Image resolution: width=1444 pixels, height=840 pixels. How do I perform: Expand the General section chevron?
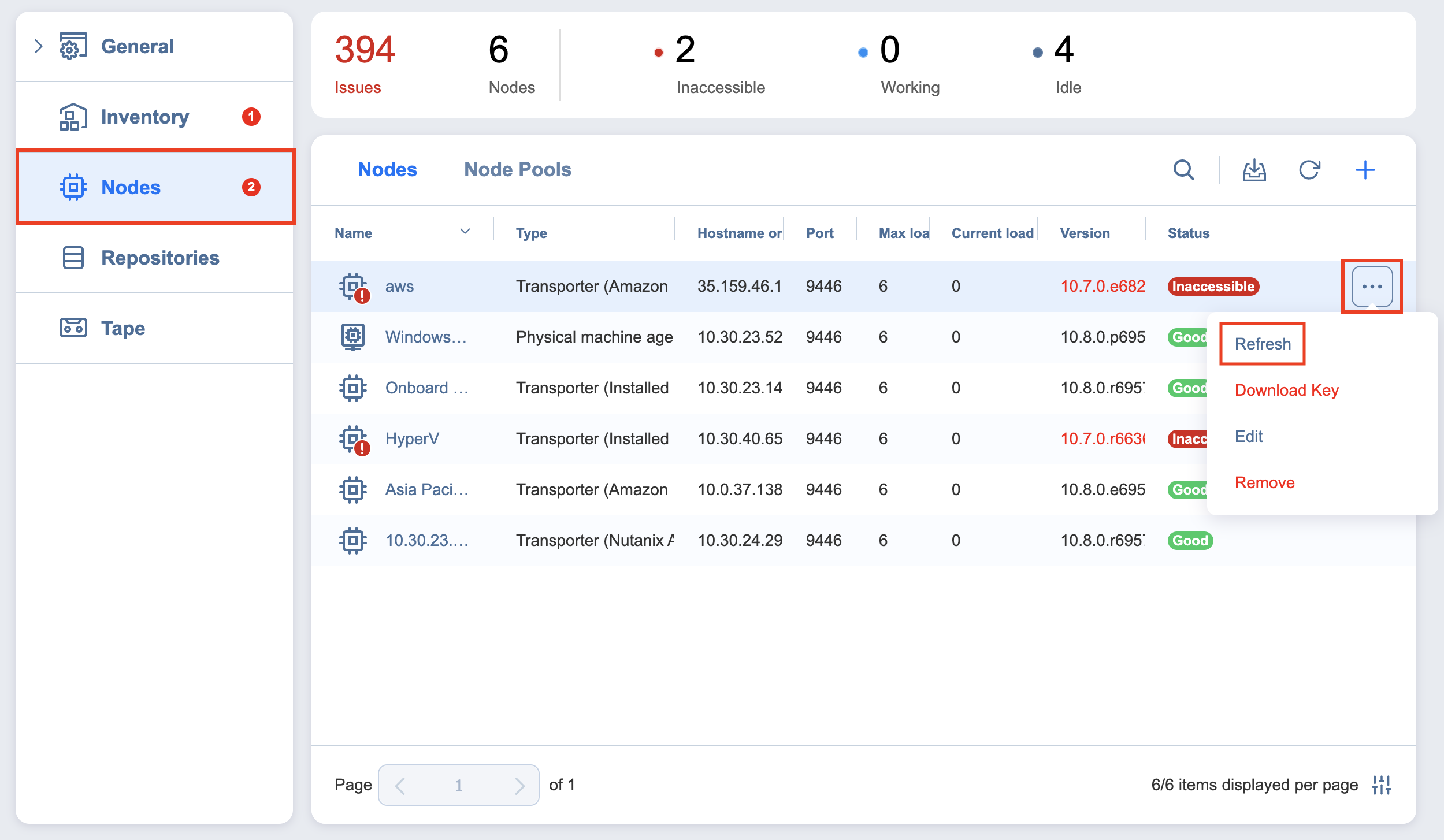[38, 46]
